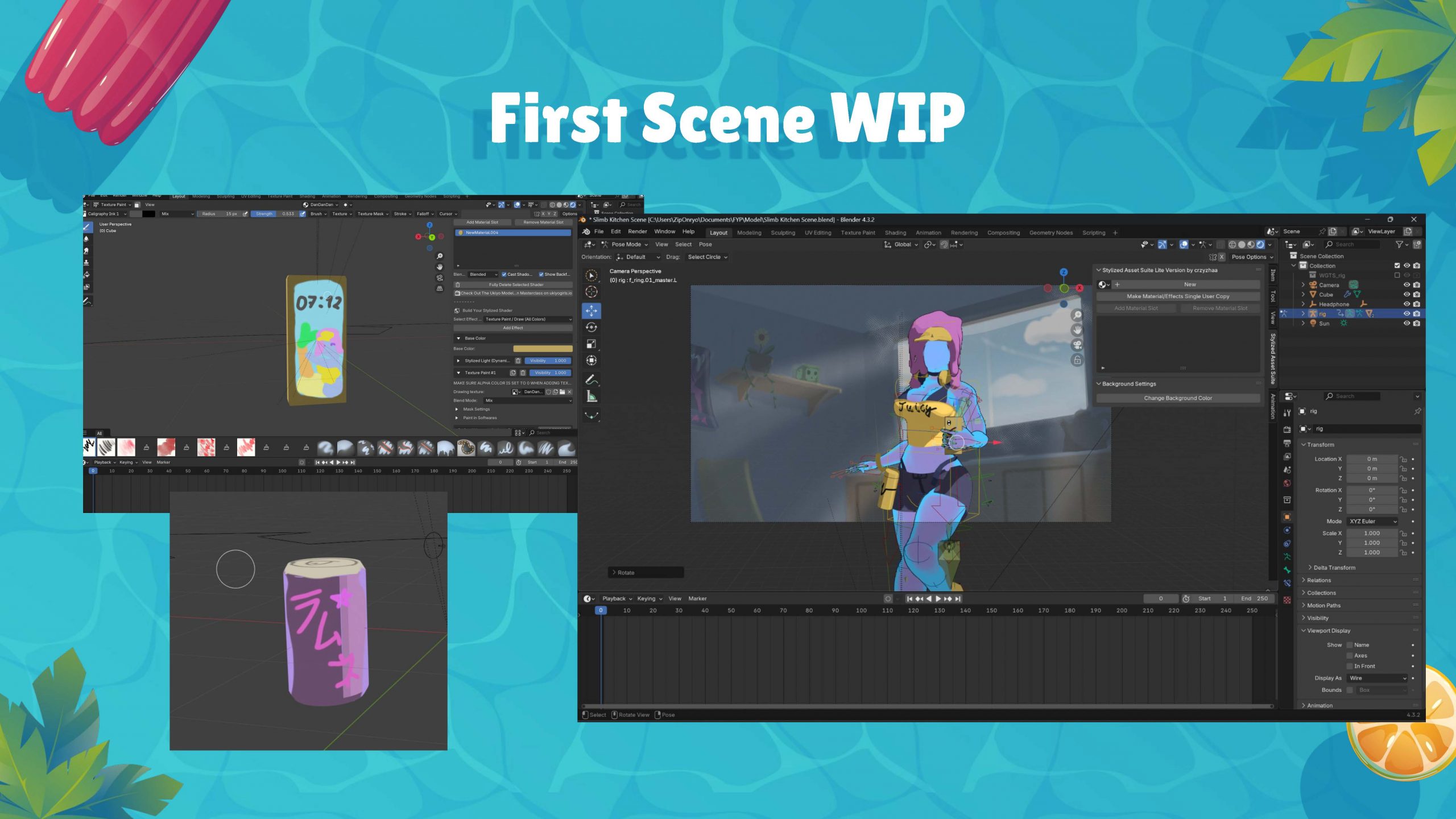Click the pan hand icon in camera viewport
The height and width of the screenshot is (819, 1456).
point(1077,330)
